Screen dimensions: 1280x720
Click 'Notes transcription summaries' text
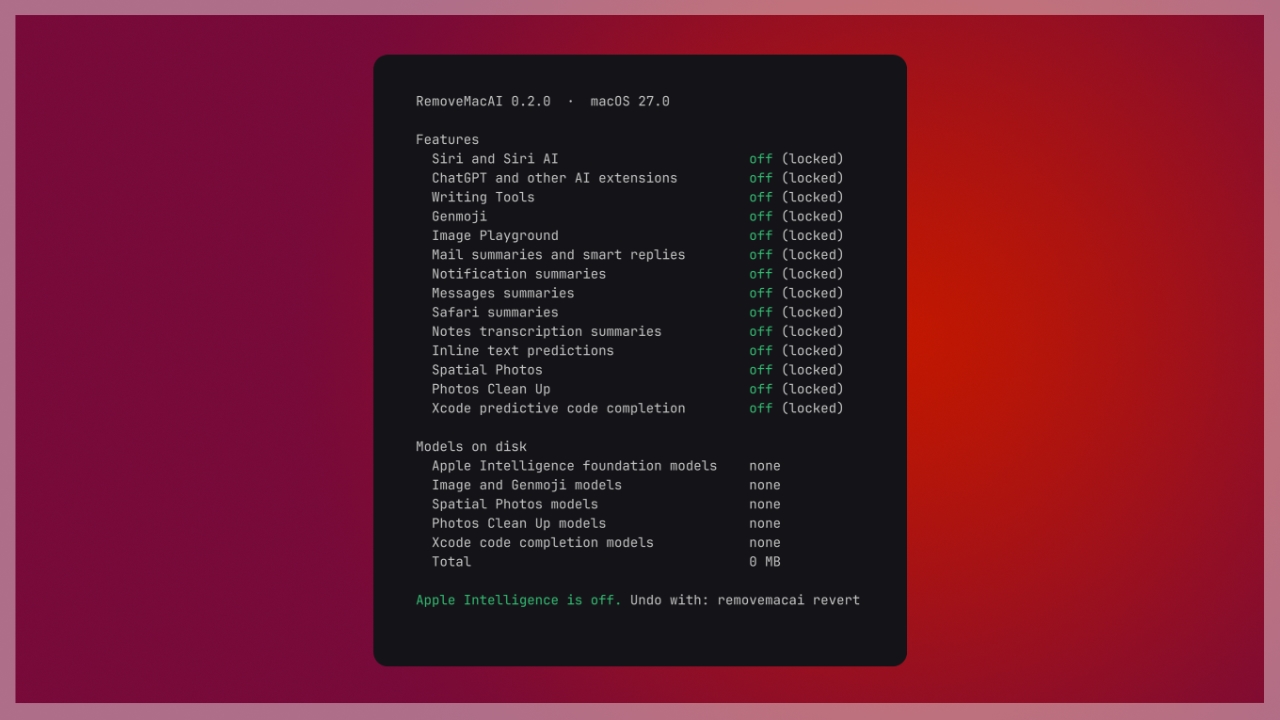[547, 331]
